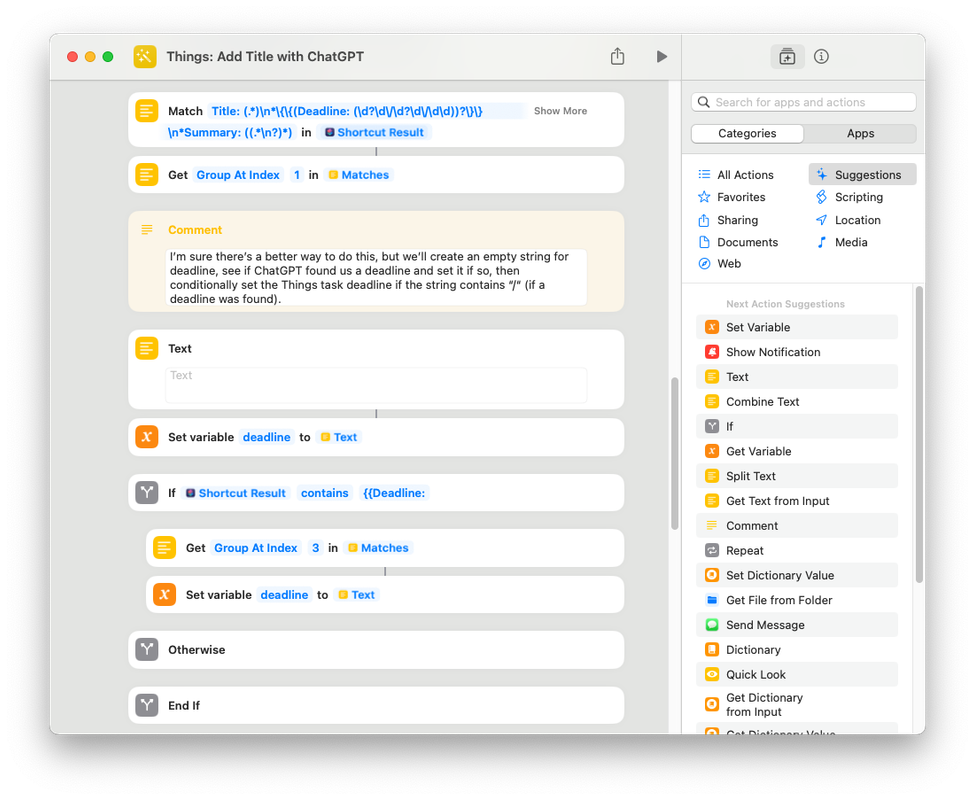Image resolution: width=975 pixels, height=800 pixels.
Task: Add the Get Variable suggested action
Action: point(797,452)
